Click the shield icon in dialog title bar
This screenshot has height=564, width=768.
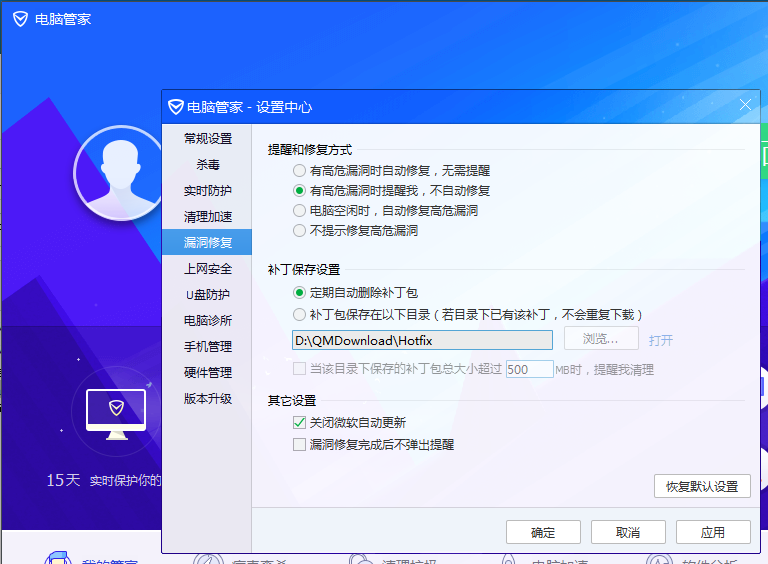[175, 107]
